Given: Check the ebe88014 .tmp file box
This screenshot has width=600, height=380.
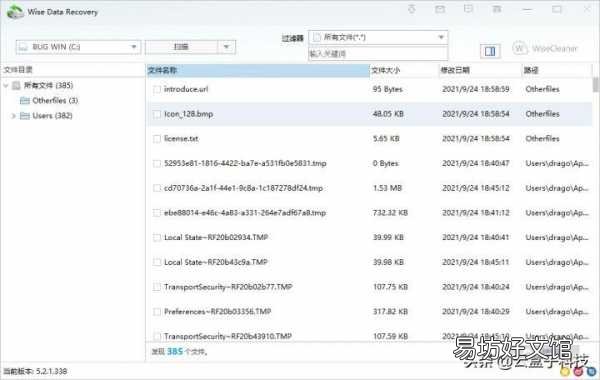Looking at the screenshot, I should coord(157,213).
